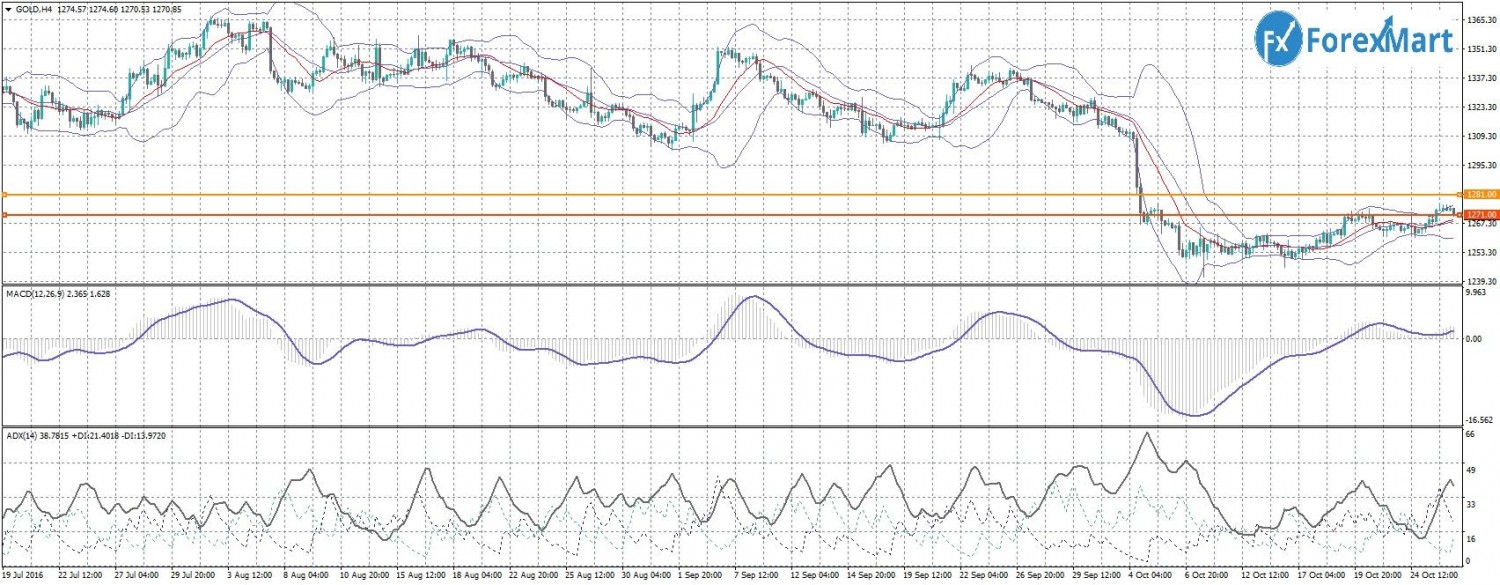This screenshot has height=585, width=1500.
Task: Select the 1271.00 orange price tag
Action: tap(1479, 215)
